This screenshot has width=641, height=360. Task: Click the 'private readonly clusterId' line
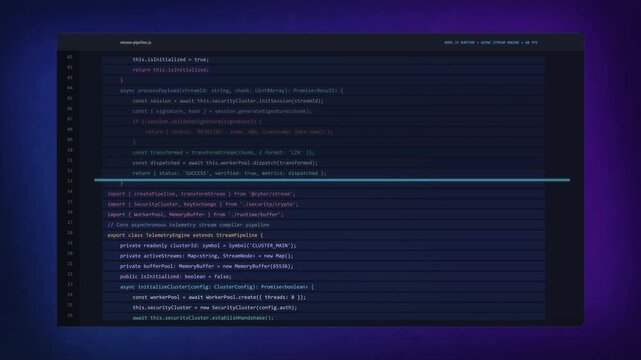point(208,245)
